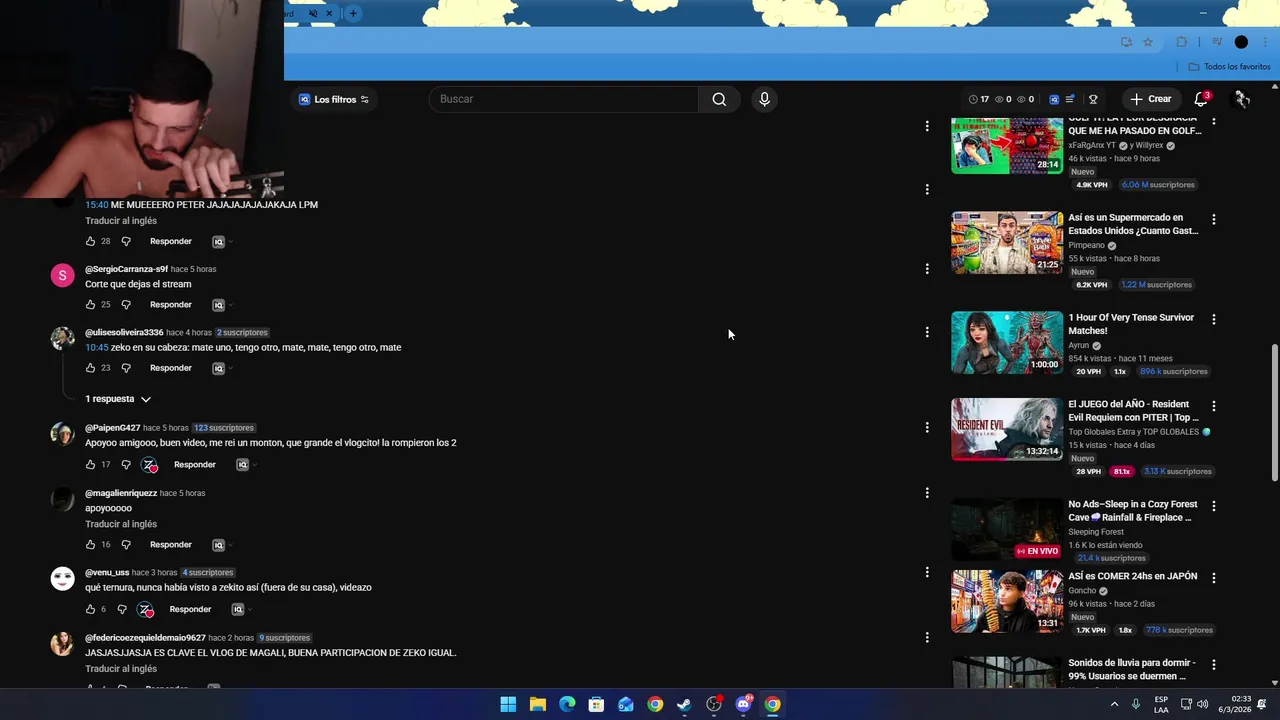Open the 1 Hour Tense Survivor Matches thumbnail

click(1007, 342)
